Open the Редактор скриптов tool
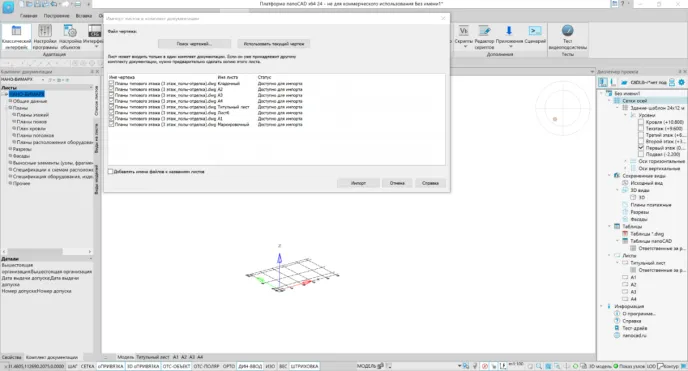This screenshot has width=688, height=371. tap(484, 36)
